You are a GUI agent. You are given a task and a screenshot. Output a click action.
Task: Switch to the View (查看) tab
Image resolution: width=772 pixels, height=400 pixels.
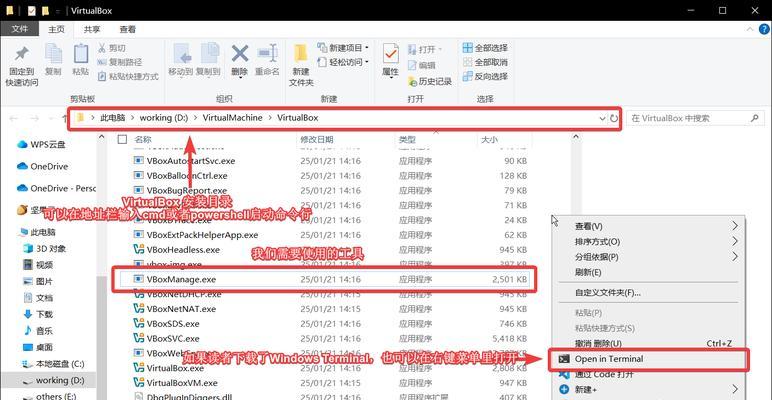[128, 29]
